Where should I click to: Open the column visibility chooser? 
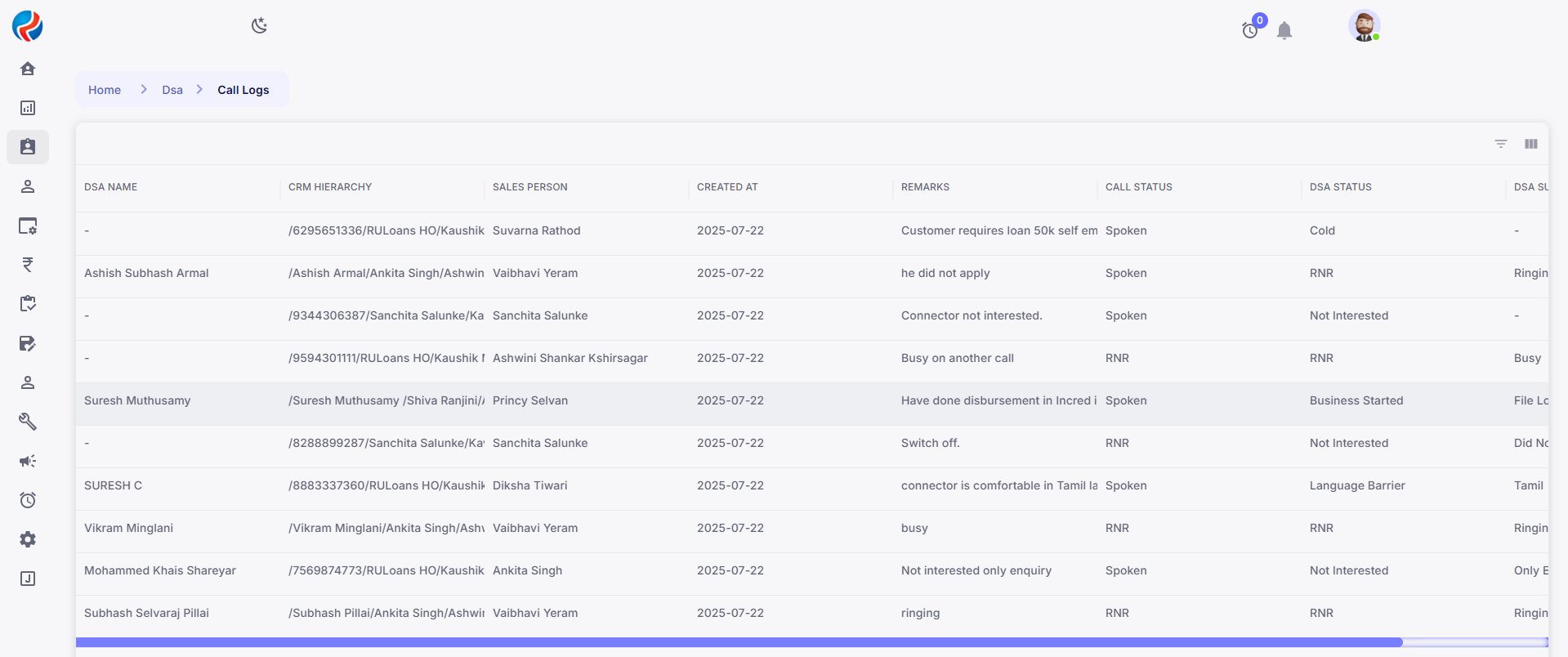click(1530, 144)
